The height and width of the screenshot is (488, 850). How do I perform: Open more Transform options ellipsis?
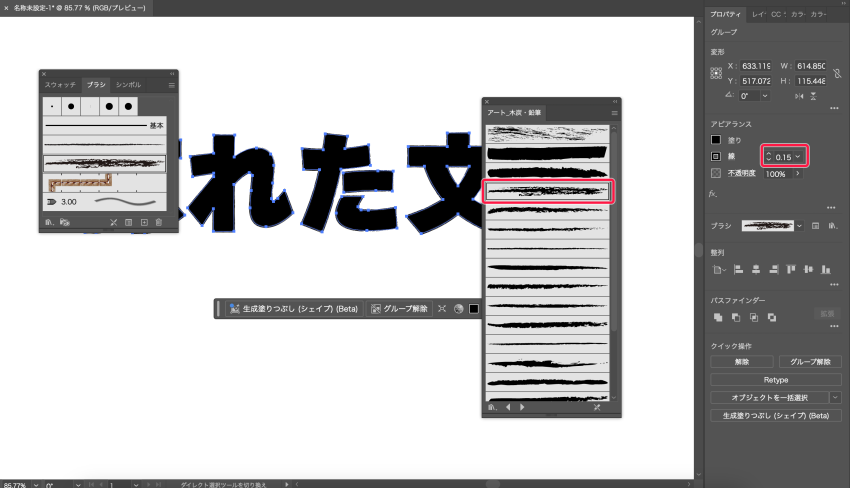tap(834, 108)
